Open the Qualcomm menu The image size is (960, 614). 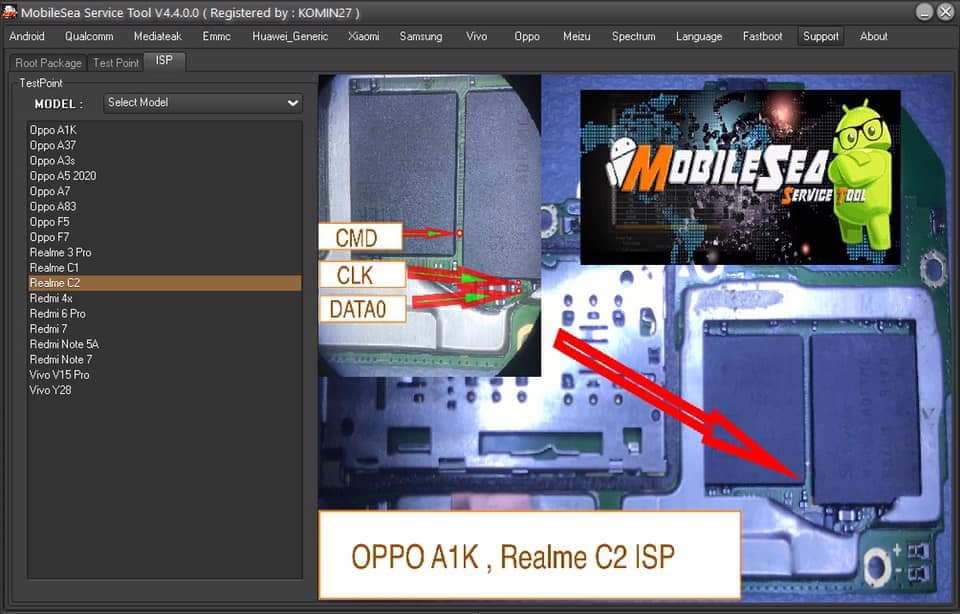coord(89,36)
